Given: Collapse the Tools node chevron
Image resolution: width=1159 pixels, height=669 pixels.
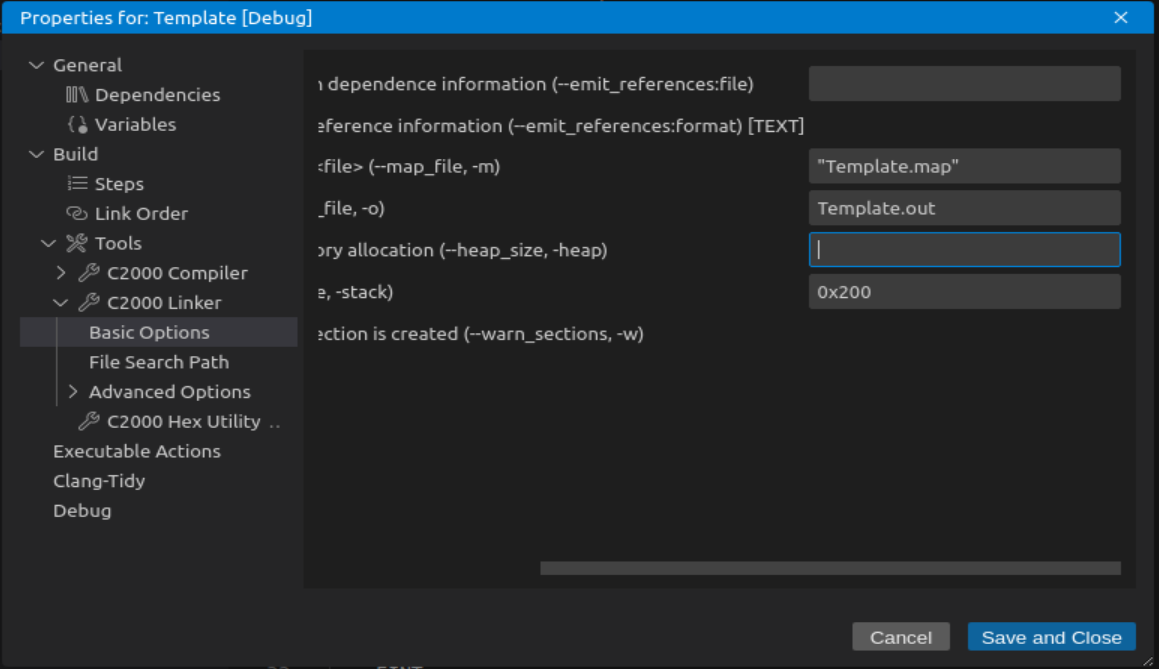Looking at the screenshot, I should [x=48, y=243].
